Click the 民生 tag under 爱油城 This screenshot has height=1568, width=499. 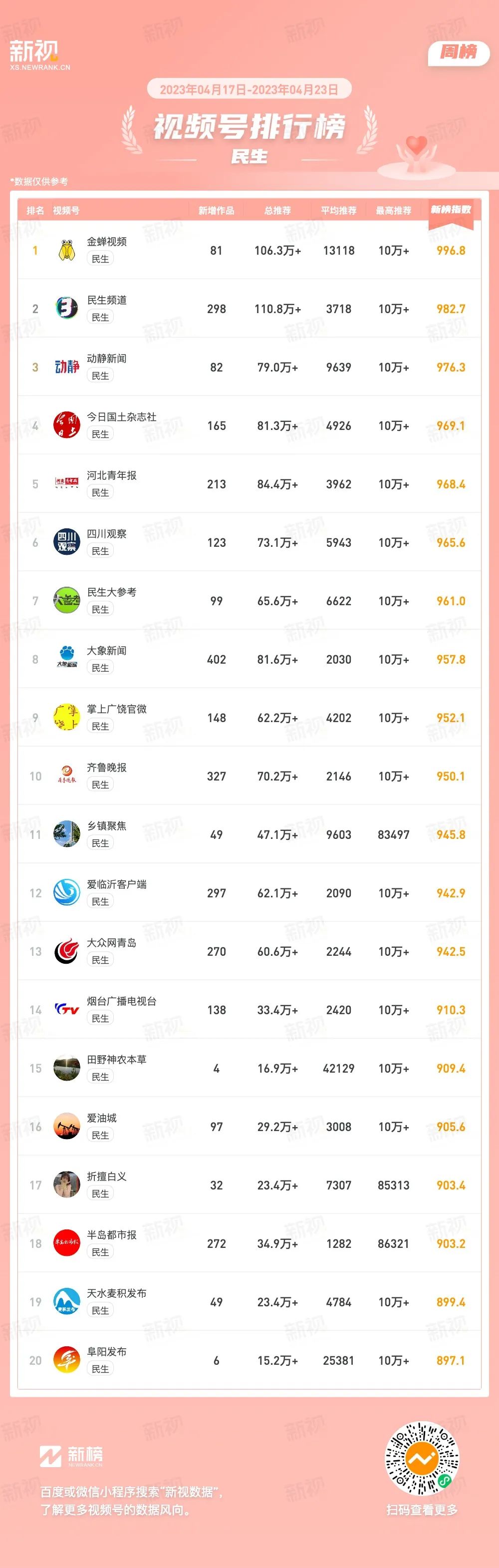[x=100, y=1135]
